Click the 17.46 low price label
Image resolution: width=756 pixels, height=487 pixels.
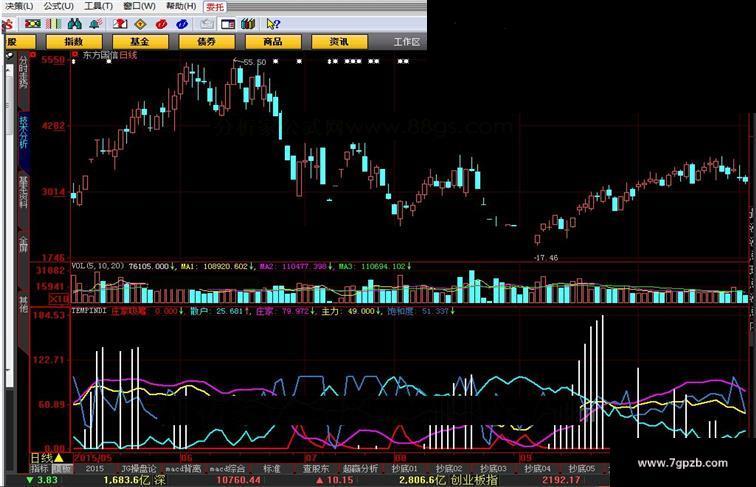(546, 258)
